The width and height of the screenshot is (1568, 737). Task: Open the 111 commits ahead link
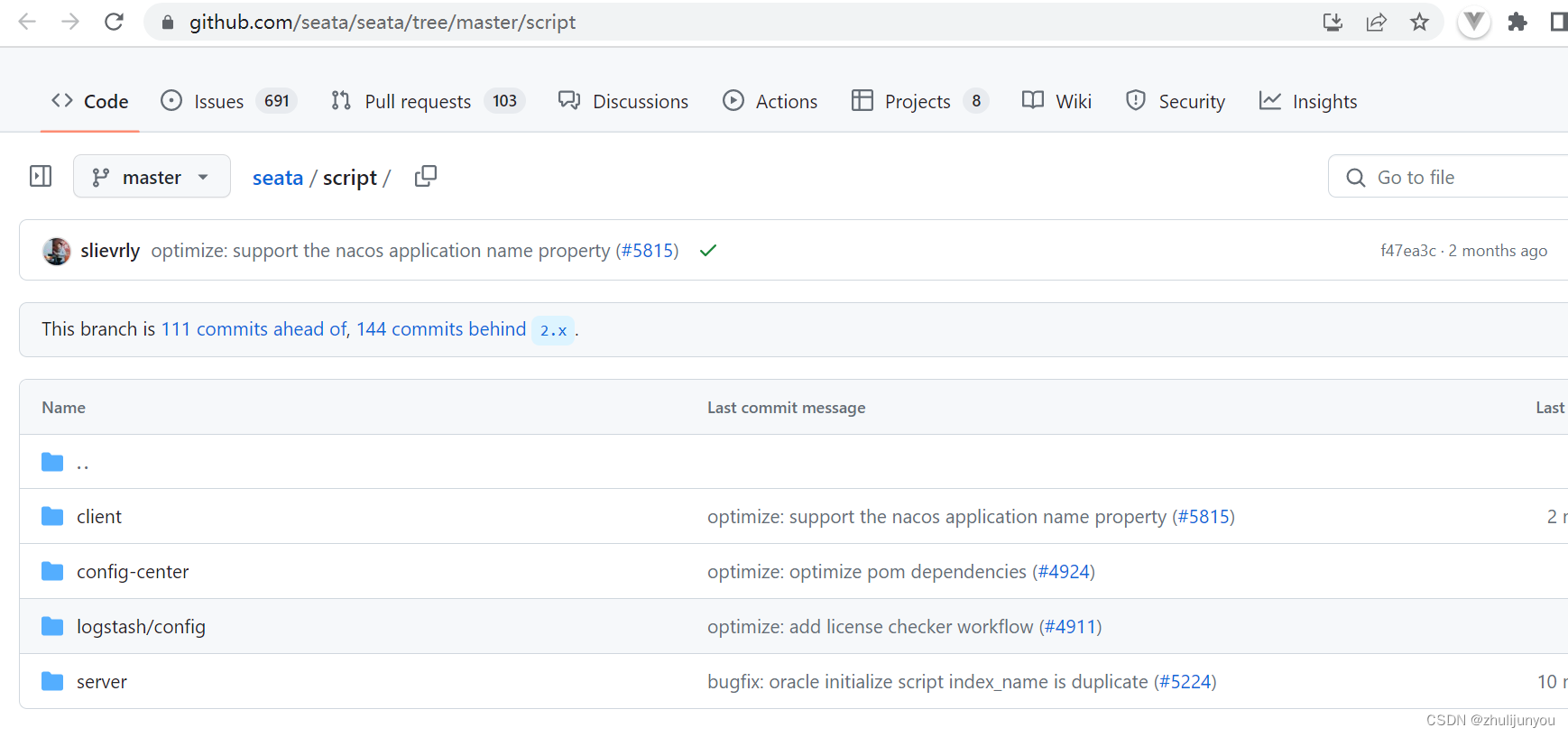tap(254, 329)
